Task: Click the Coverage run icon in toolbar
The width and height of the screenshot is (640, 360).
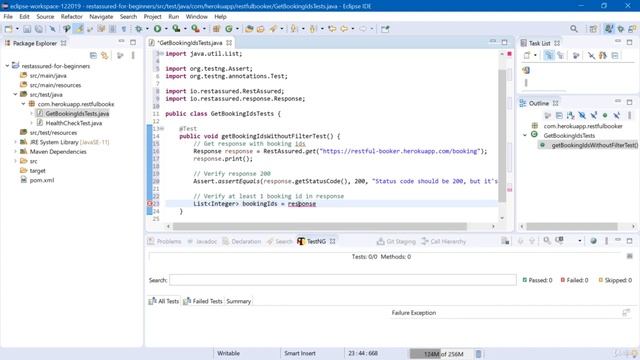Action: pyautogui.click(x=176, y=29)
